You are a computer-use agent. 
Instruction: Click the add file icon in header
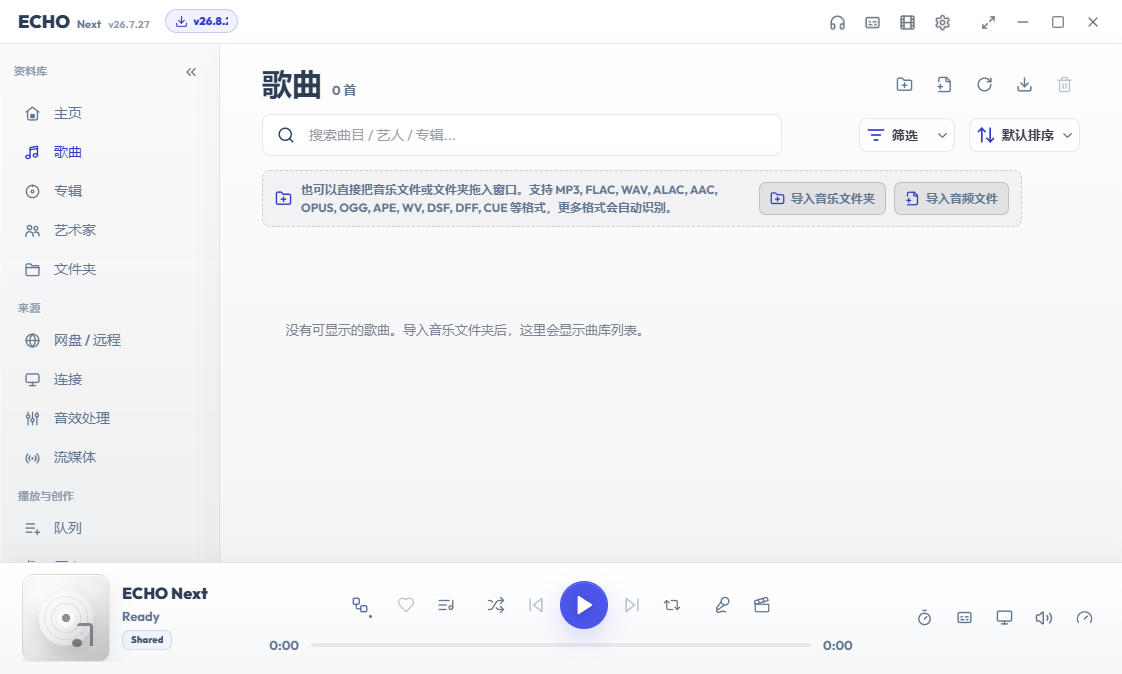point(945,84)
